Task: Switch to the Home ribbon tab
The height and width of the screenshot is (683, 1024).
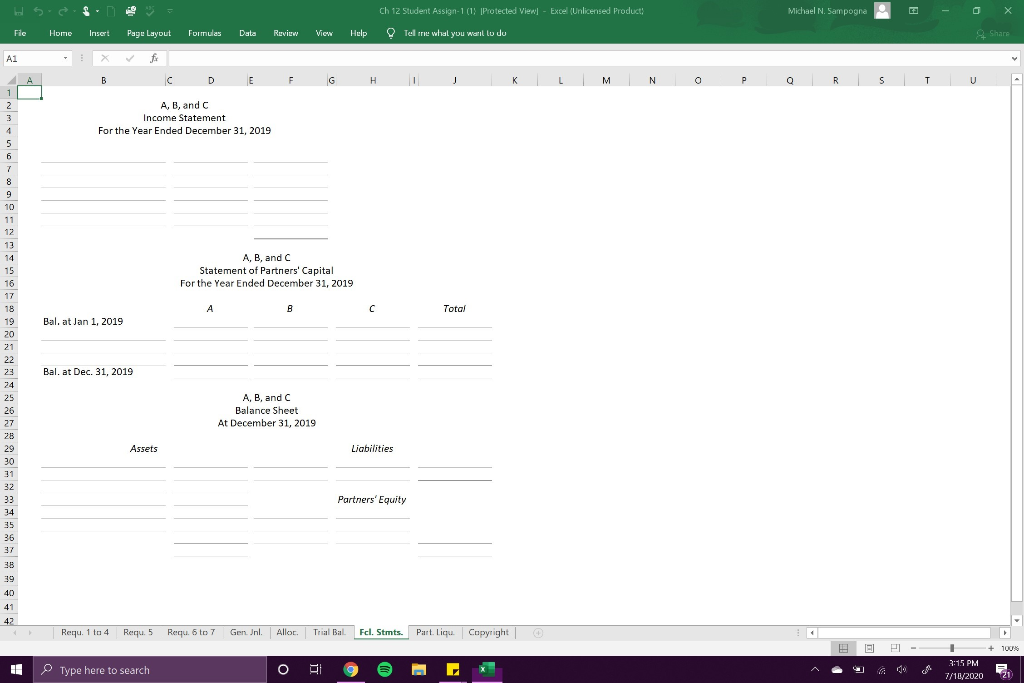Action: (x=60, y=33)
